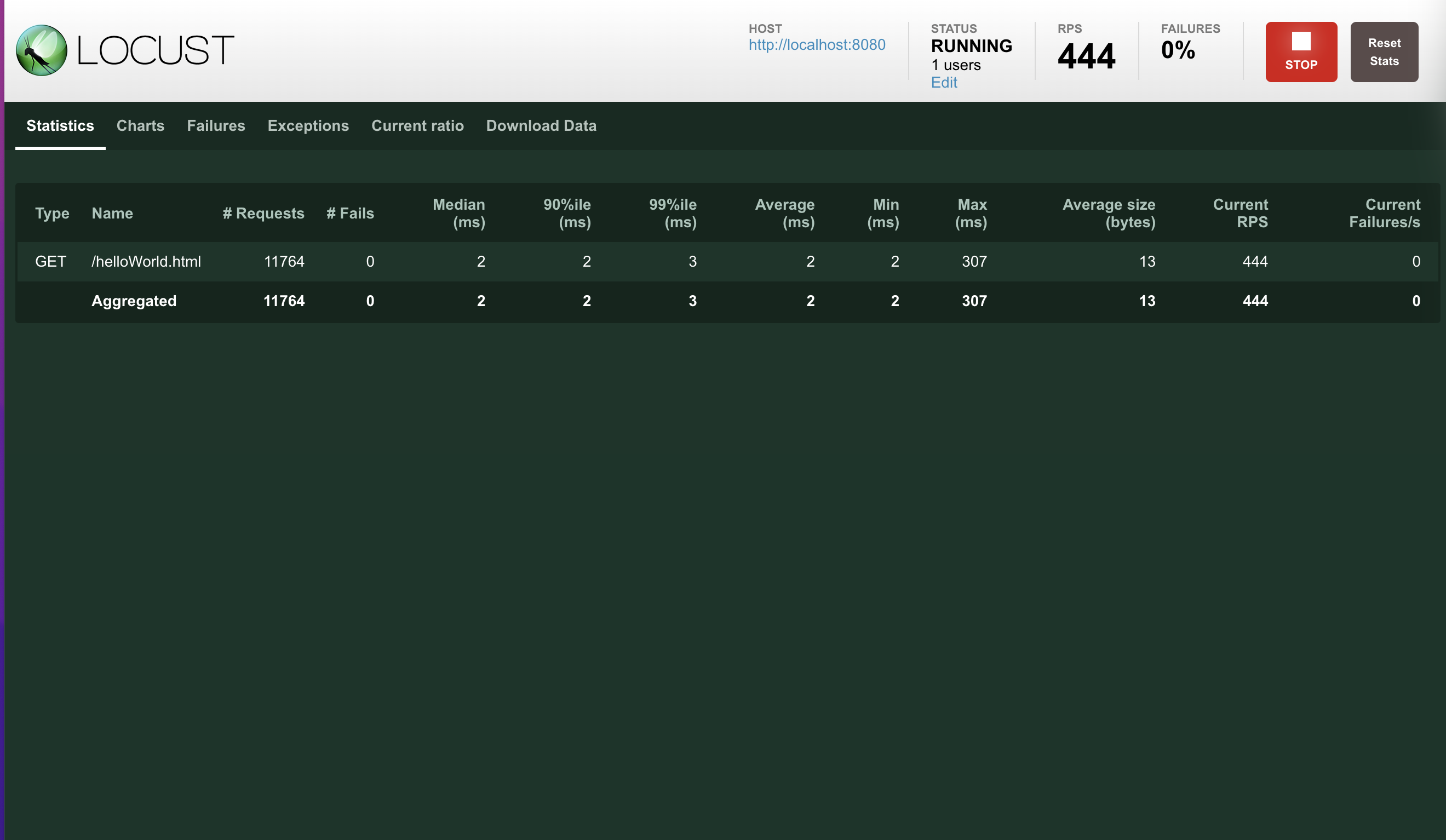Open the Download Data tab
Viewport: 1446px width, 840px height.
(541, 125)
